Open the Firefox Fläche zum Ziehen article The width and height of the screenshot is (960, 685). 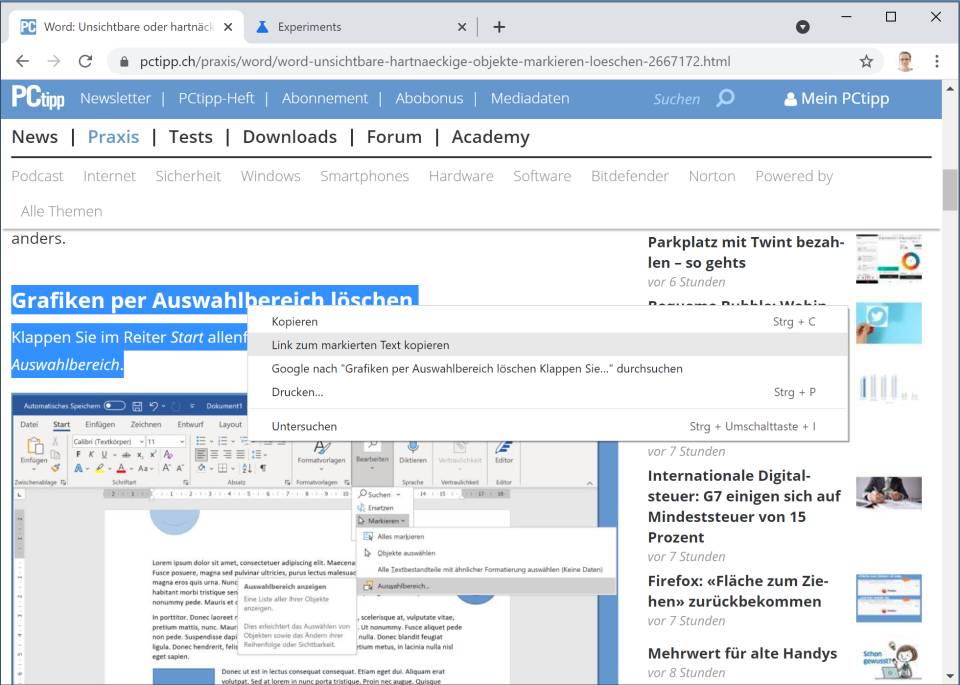[738, 591]
